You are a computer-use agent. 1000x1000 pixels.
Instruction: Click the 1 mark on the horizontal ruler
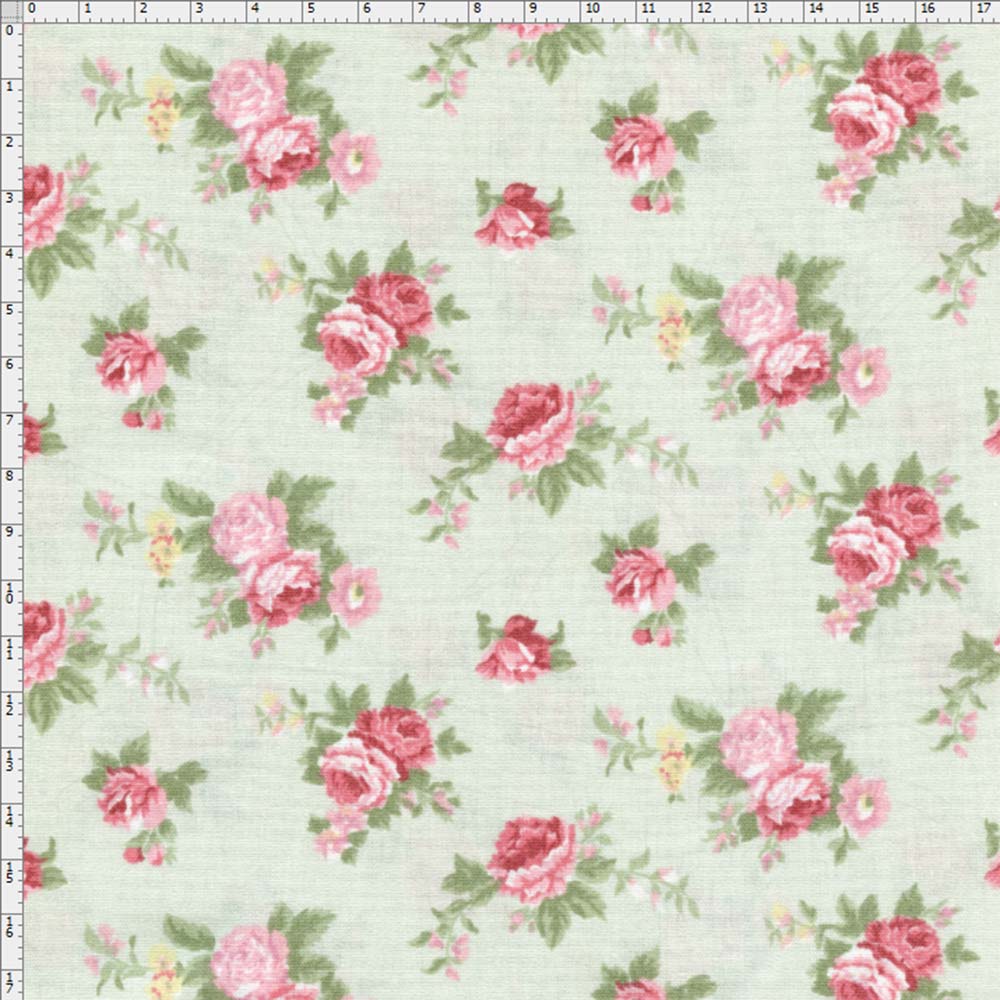point(87,9)
